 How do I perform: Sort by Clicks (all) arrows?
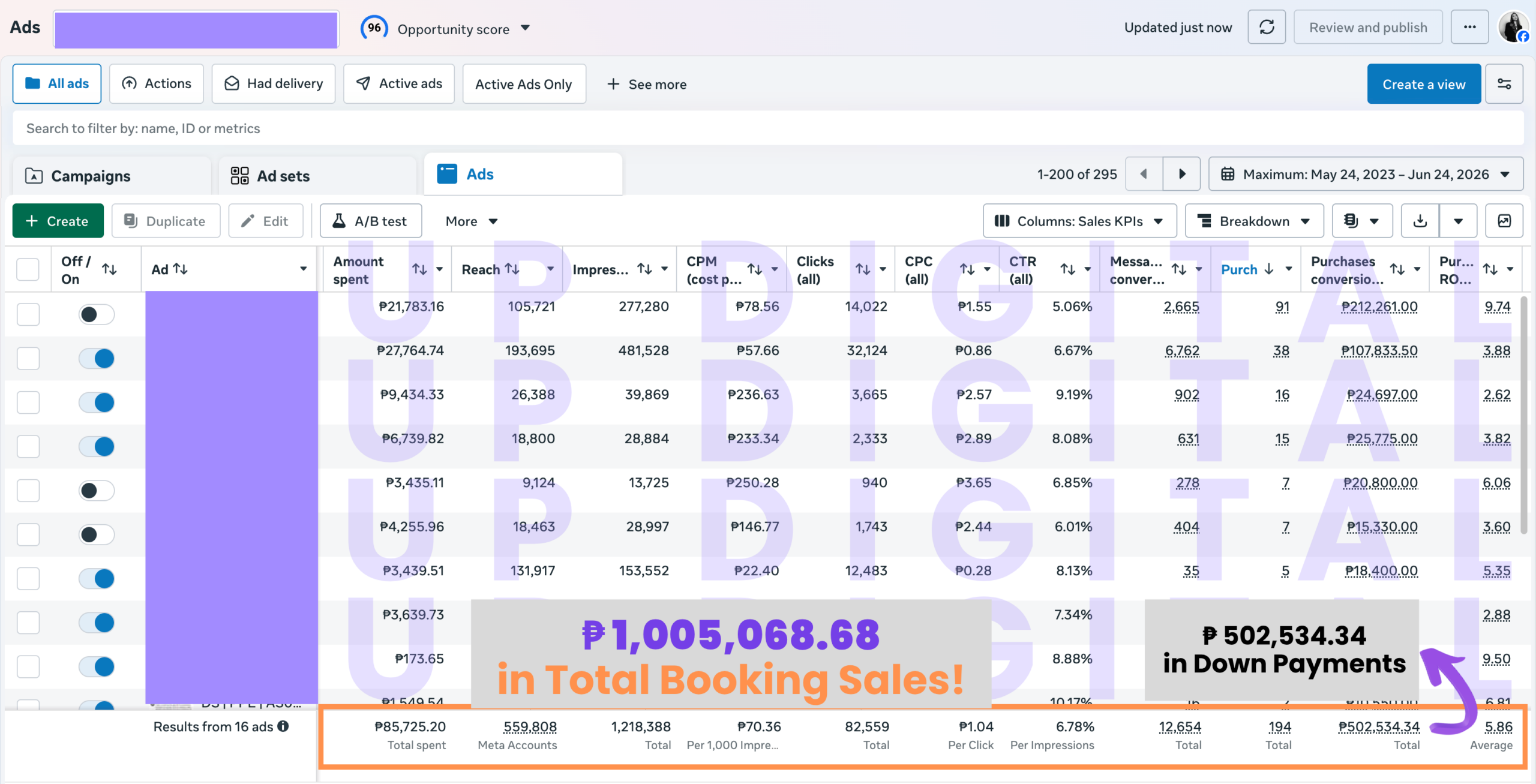pos(863,269)
